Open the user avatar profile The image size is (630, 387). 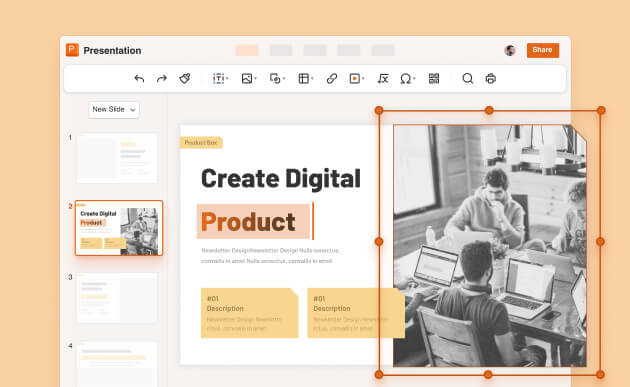[510, 50]
